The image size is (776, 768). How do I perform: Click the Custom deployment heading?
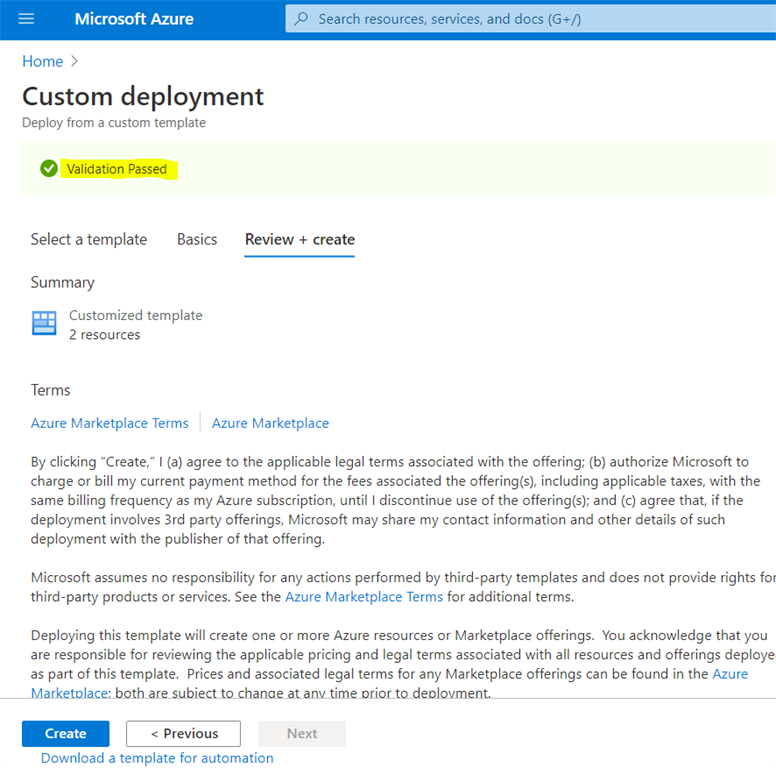[x=143, y=96]
